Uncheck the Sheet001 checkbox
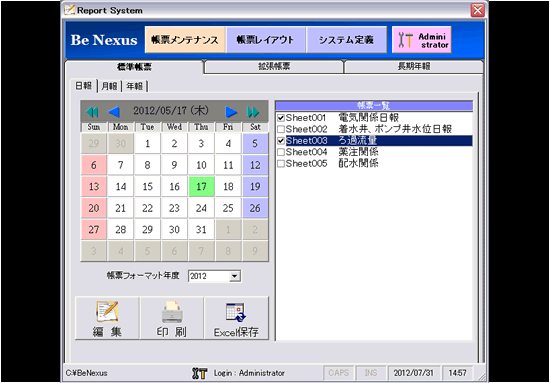Image resolution: width=550 pixels, height=383 pixels. (x=281, y=117)
